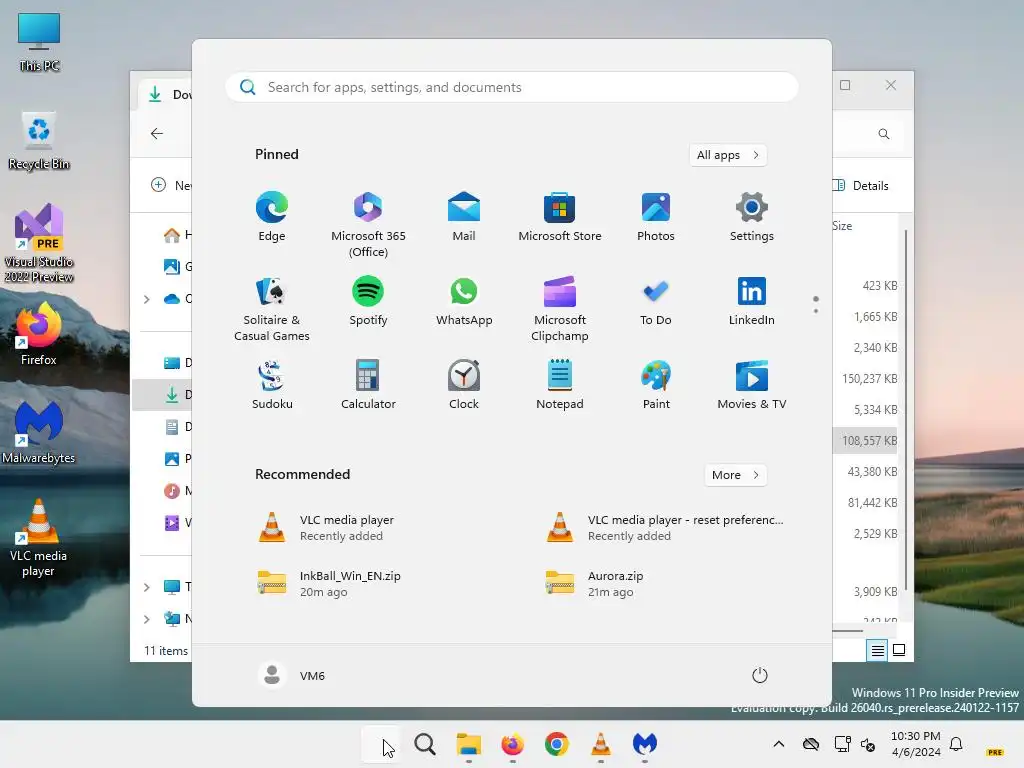The height and width of the screenshot is (768, 1024).
Task: Launch the Paint app
Action: (x=656, y=385)
